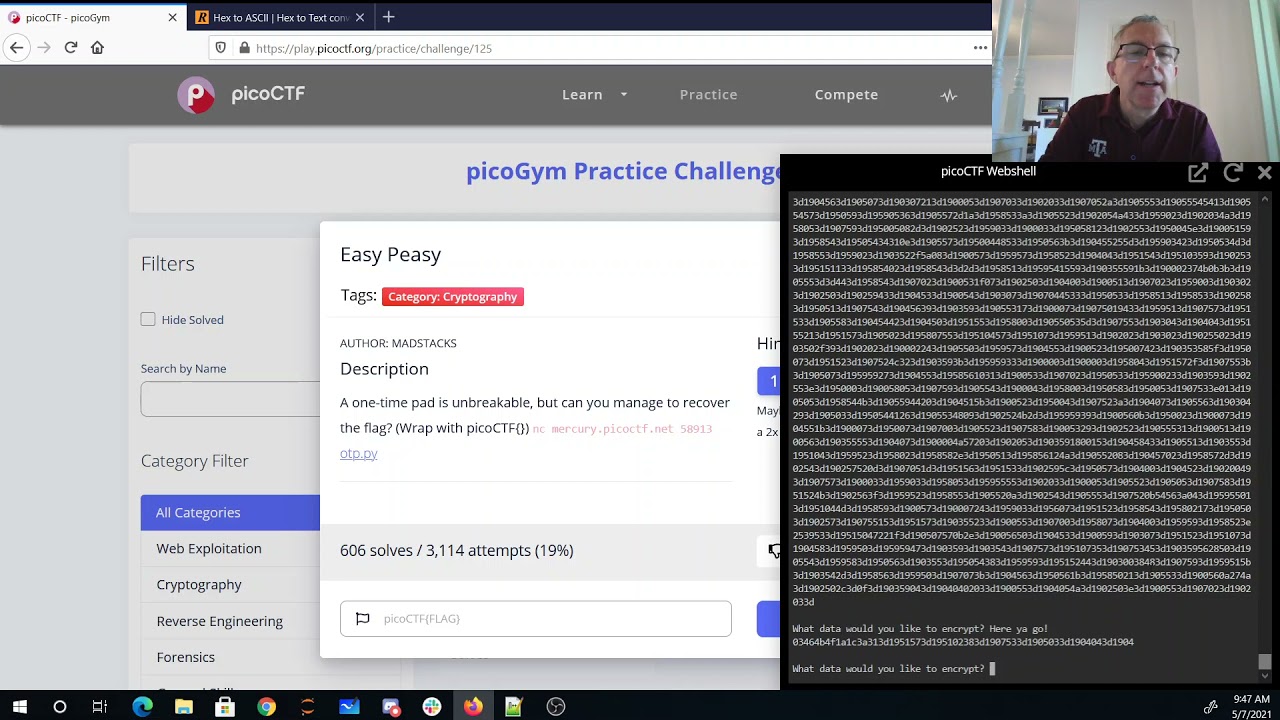Open the Compete menu item
Image resolution: width=1280 pixels, height=720 pixels.
(846, 94)
